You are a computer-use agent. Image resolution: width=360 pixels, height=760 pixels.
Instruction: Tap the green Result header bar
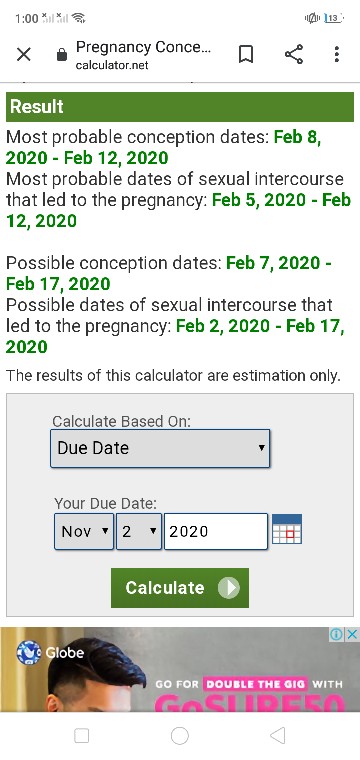pos(180,107)
